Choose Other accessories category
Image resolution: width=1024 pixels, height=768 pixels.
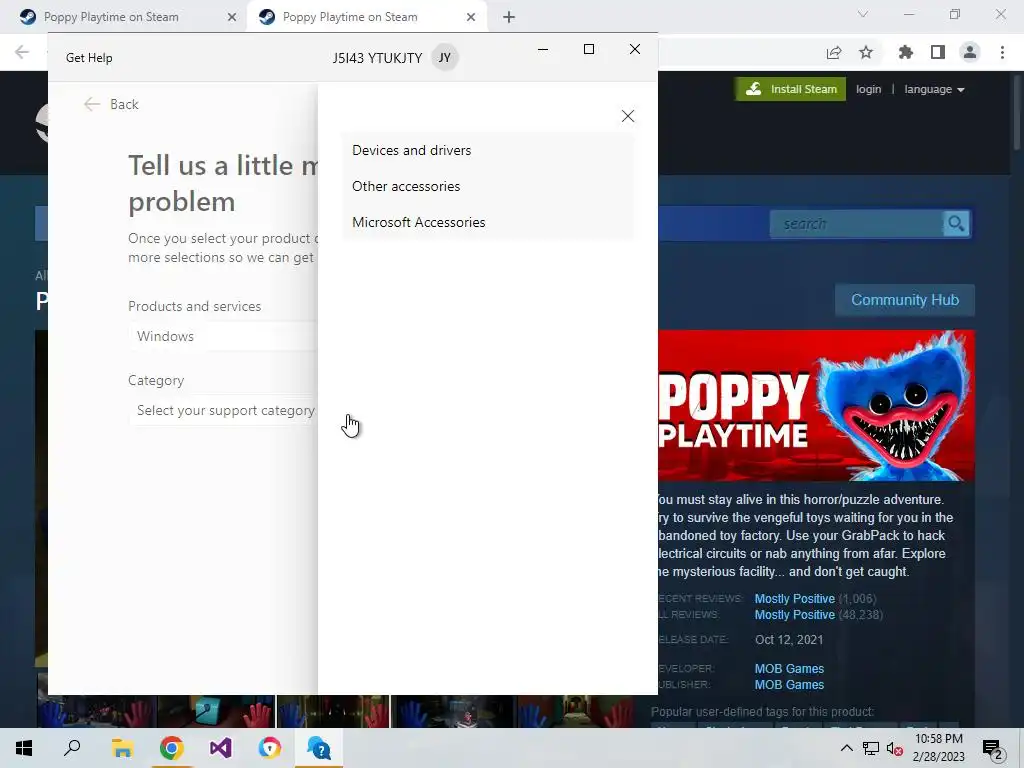coord(487,186)
